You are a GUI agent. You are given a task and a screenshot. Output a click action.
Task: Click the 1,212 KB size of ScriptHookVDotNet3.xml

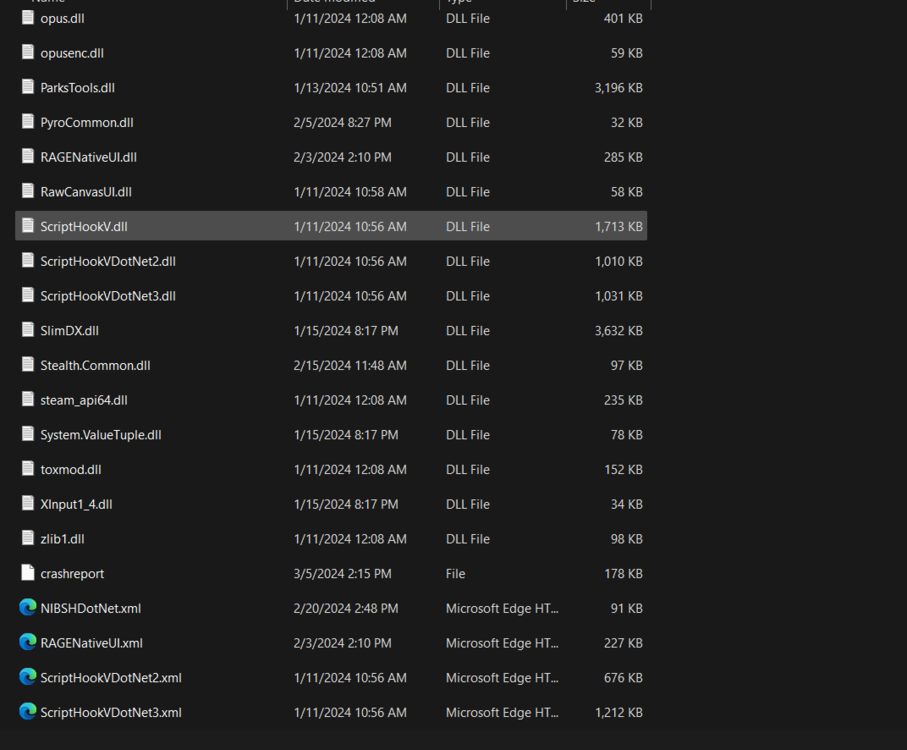[x=618, y=712]
